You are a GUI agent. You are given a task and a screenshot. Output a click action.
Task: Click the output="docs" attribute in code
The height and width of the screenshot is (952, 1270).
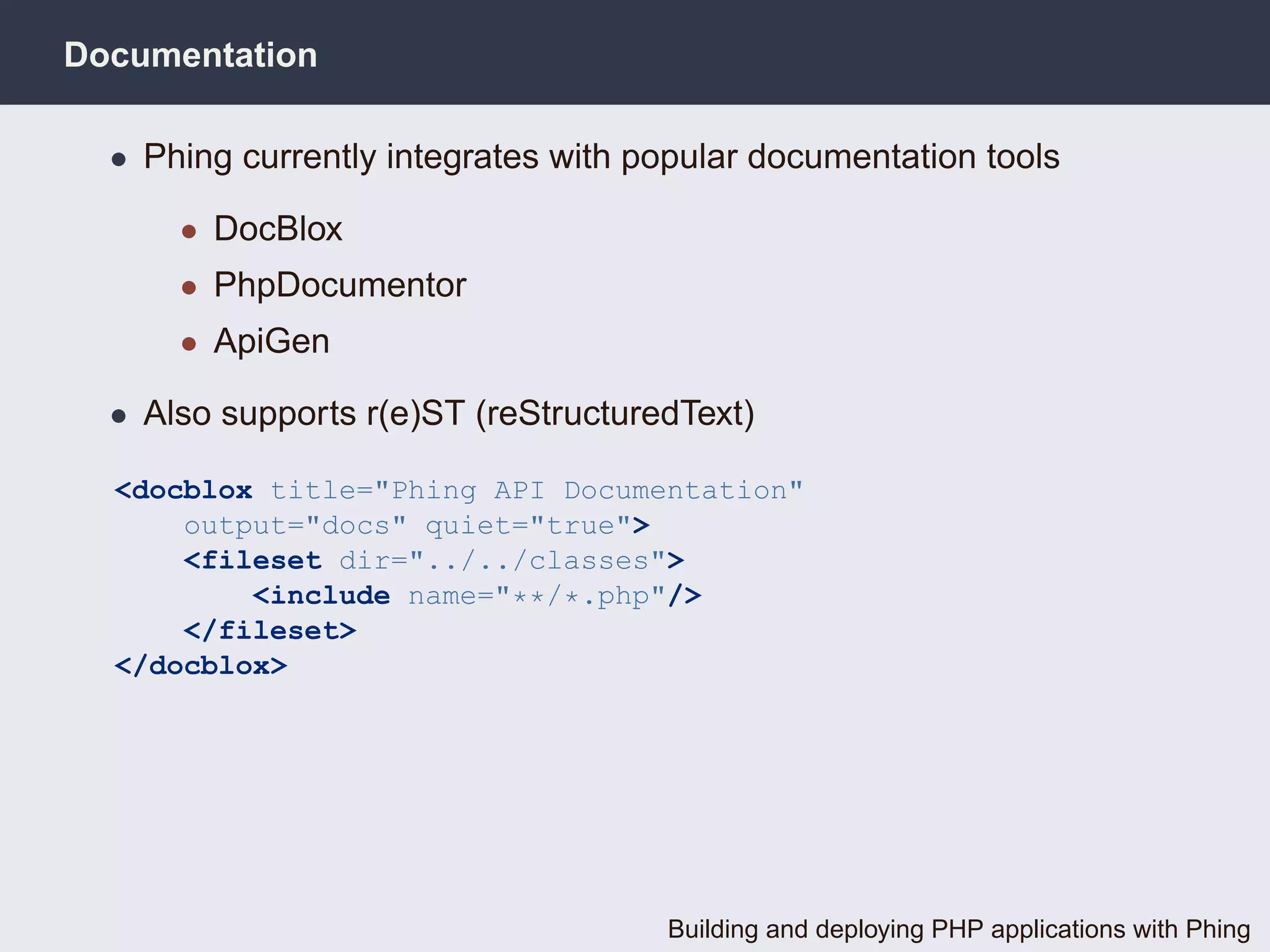295,526
